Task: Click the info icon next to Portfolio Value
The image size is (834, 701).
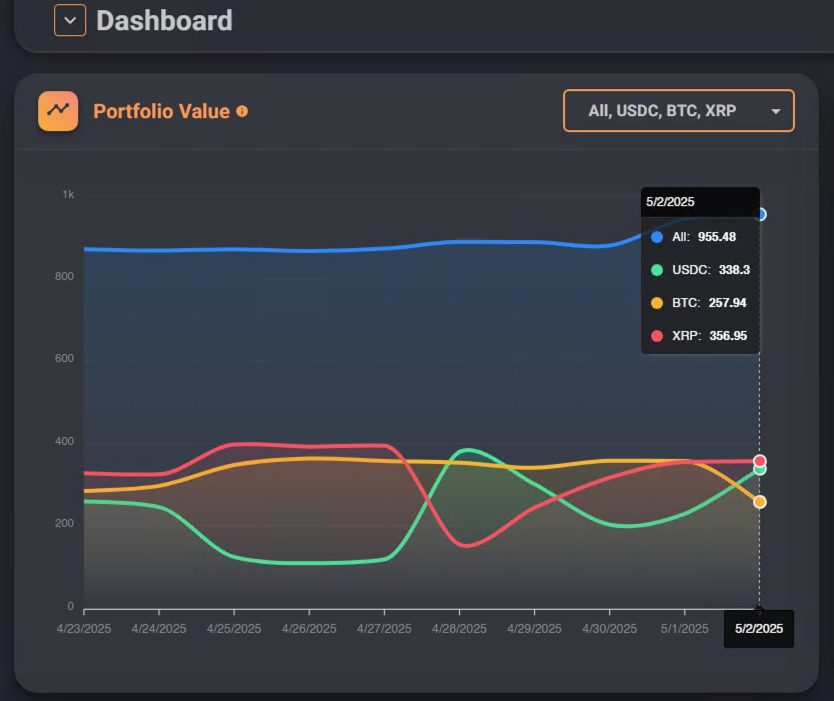Action: [x=242, y=111]
